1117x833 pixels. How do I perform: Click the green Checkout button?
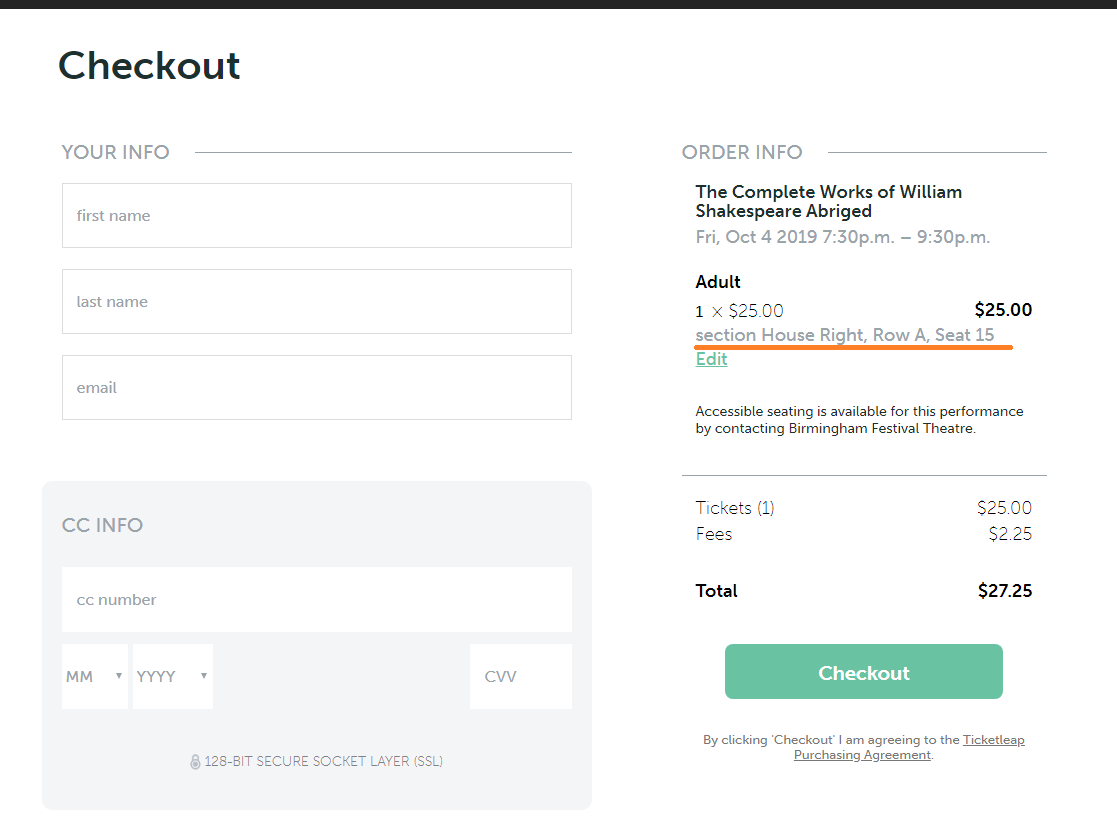point(863,672)
